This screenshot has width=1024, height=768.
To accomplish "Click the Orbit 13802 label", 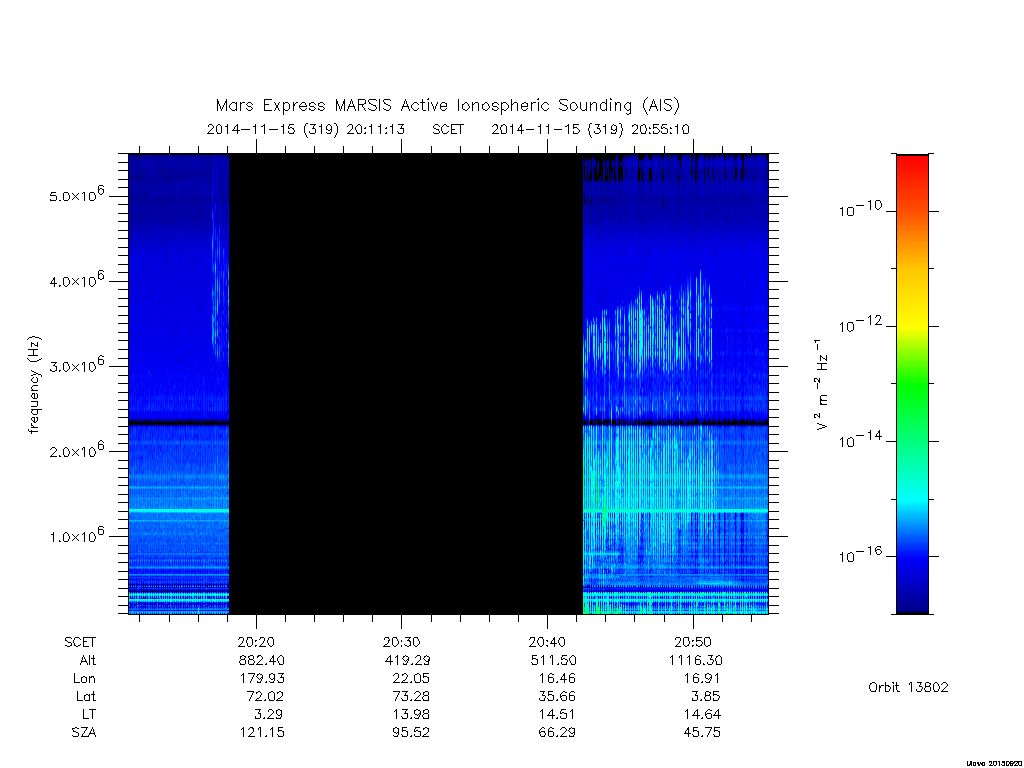I will click(x=908, y=687).
